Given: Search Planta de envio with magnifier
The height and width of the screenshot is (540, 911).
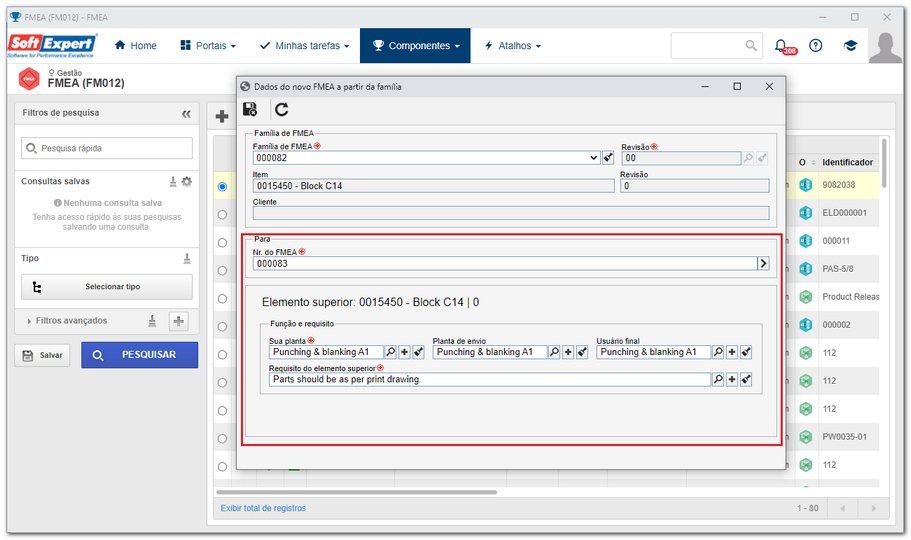Looking at the screenshot, I should [x=555, y=352].
